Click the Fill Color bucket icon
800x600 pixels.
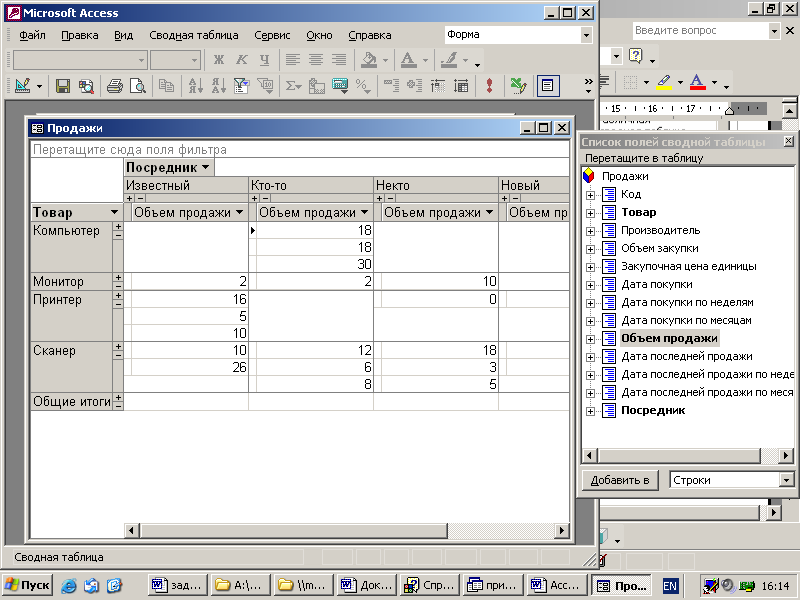(369, 60)
